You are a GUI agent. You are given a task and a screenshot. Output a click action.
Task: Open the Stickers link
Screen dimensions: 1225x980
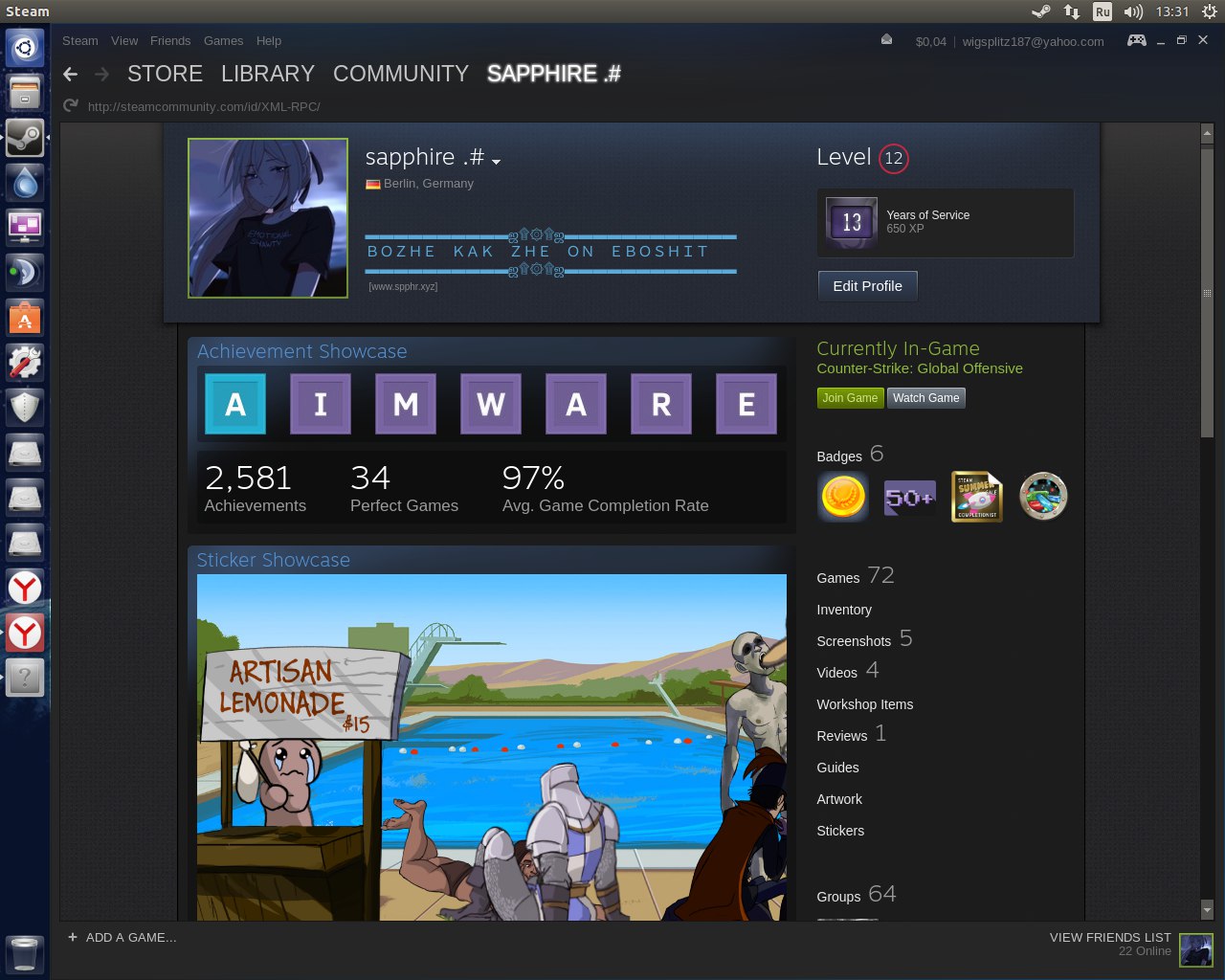[x=840, y=831]
